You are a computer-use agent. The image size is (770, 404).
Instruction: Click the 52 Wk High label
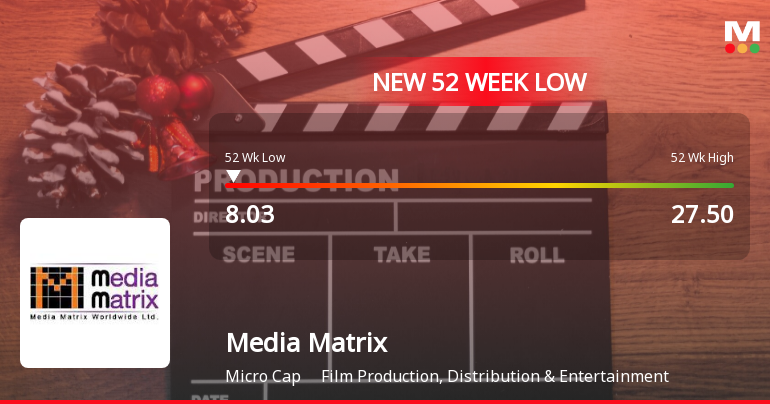(x=702, y=158)
